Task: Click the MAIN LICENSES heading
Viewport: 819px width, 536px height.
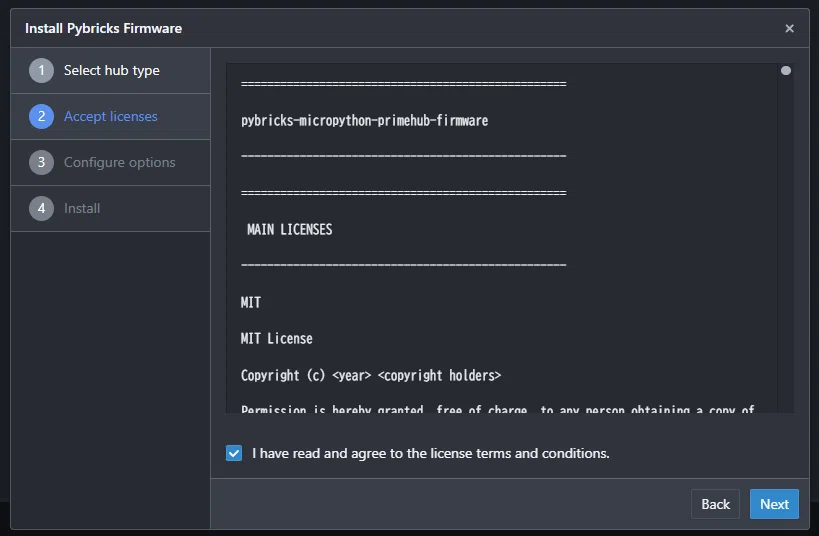Action: pos(289,230)
